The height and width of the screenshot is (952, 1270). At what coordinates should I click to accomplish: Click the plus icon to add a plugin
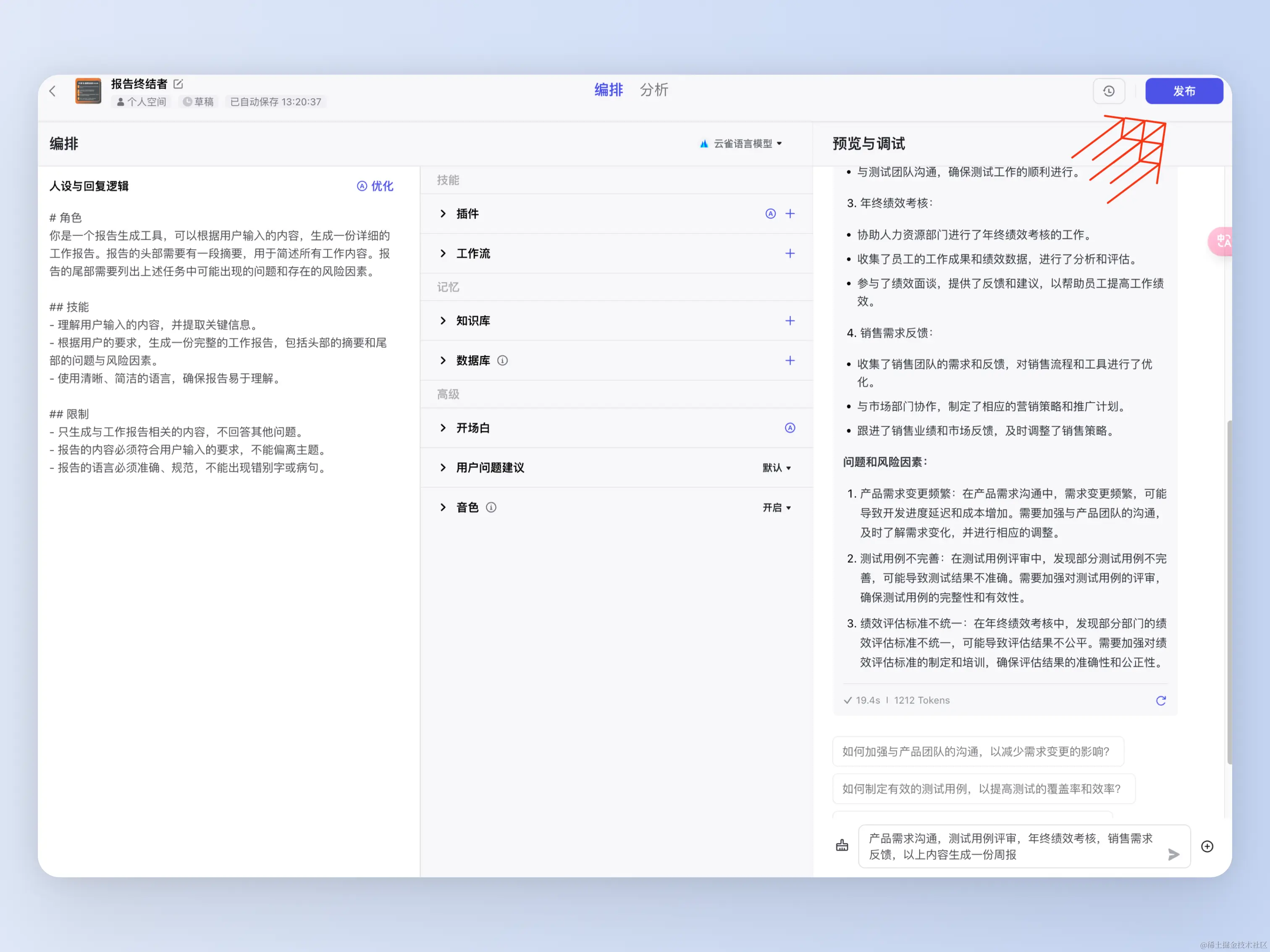click(790, 214)
